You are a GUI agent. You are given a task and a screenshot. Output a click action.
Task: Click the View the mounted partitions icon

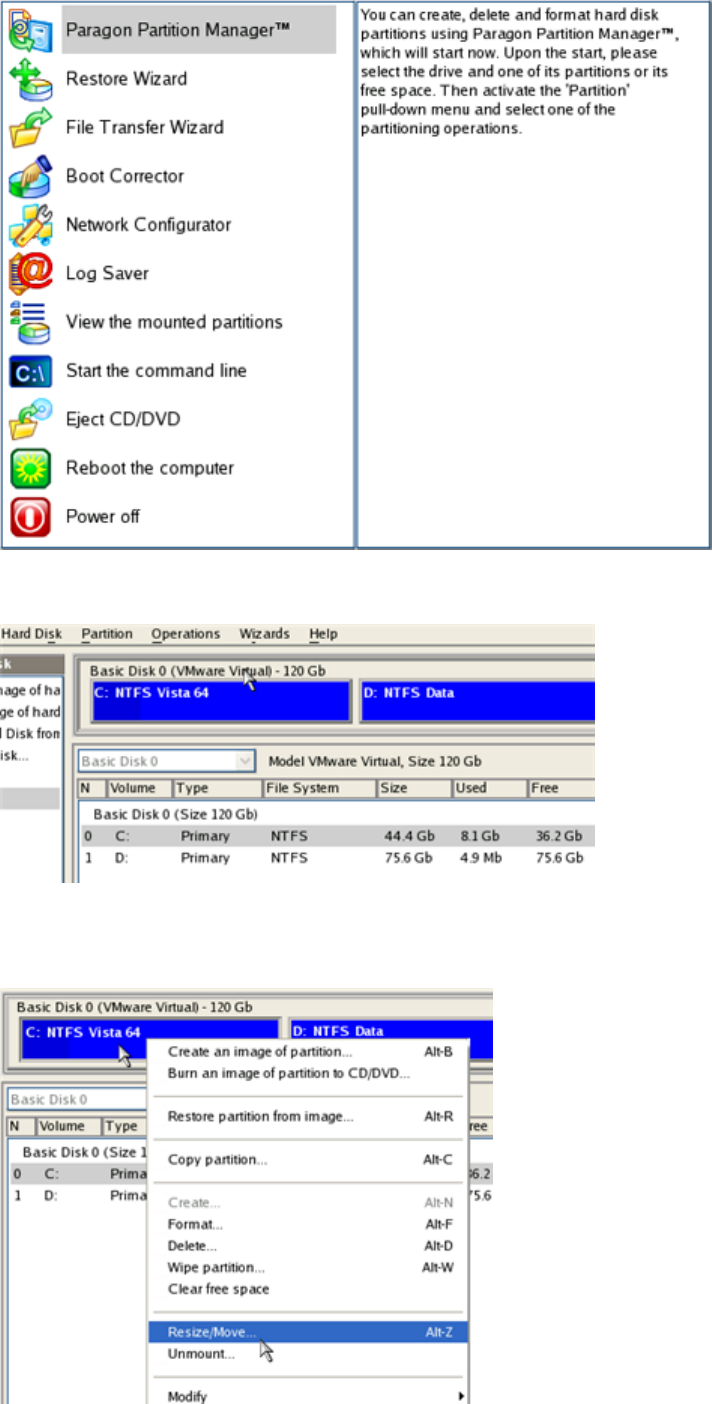30,322
